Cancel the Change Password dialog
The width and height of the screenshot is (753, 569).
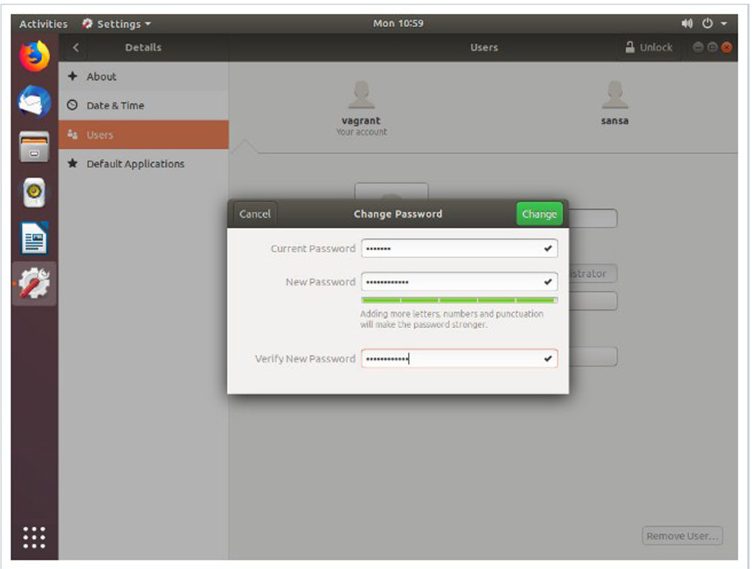click(x=255, y=214)
